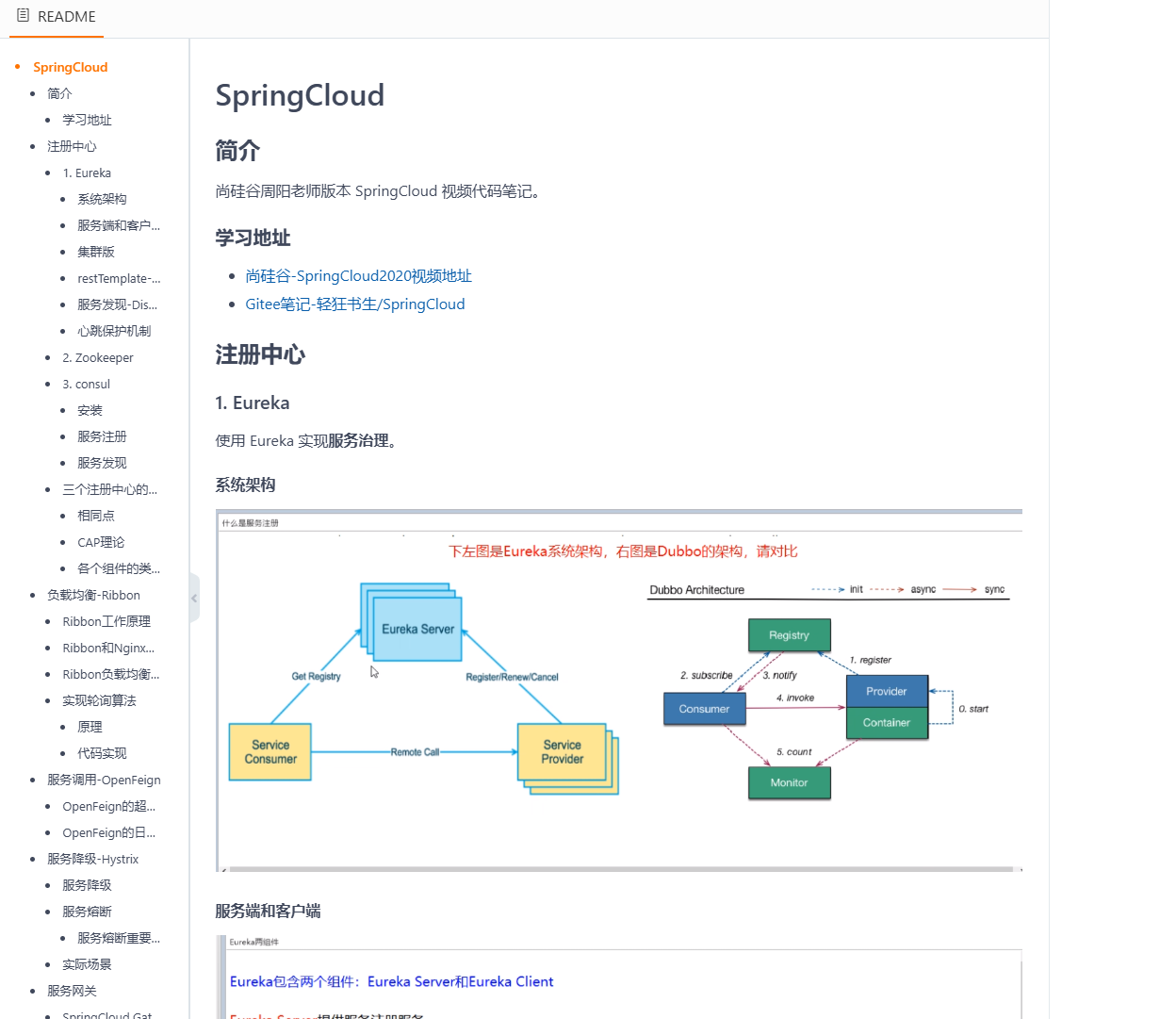The image size is (1176, 1019).
Task: Open the SpringCloud table of contents entry
Action: pyautogui.click(x=71, y=67)
